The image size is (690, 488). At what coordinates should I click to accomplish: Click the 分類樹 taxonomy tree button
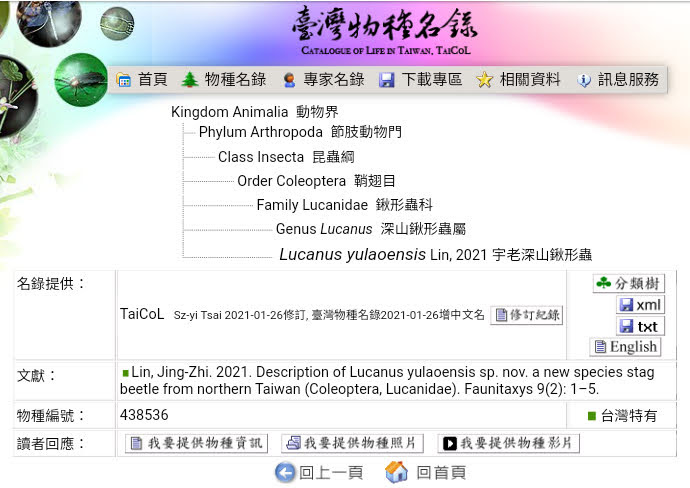tap(628, 284)
